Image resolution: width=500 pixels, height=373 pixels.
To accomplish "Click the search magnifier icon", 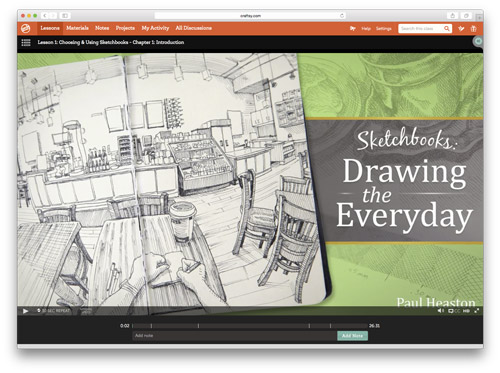I will click(x=447, y=29).
